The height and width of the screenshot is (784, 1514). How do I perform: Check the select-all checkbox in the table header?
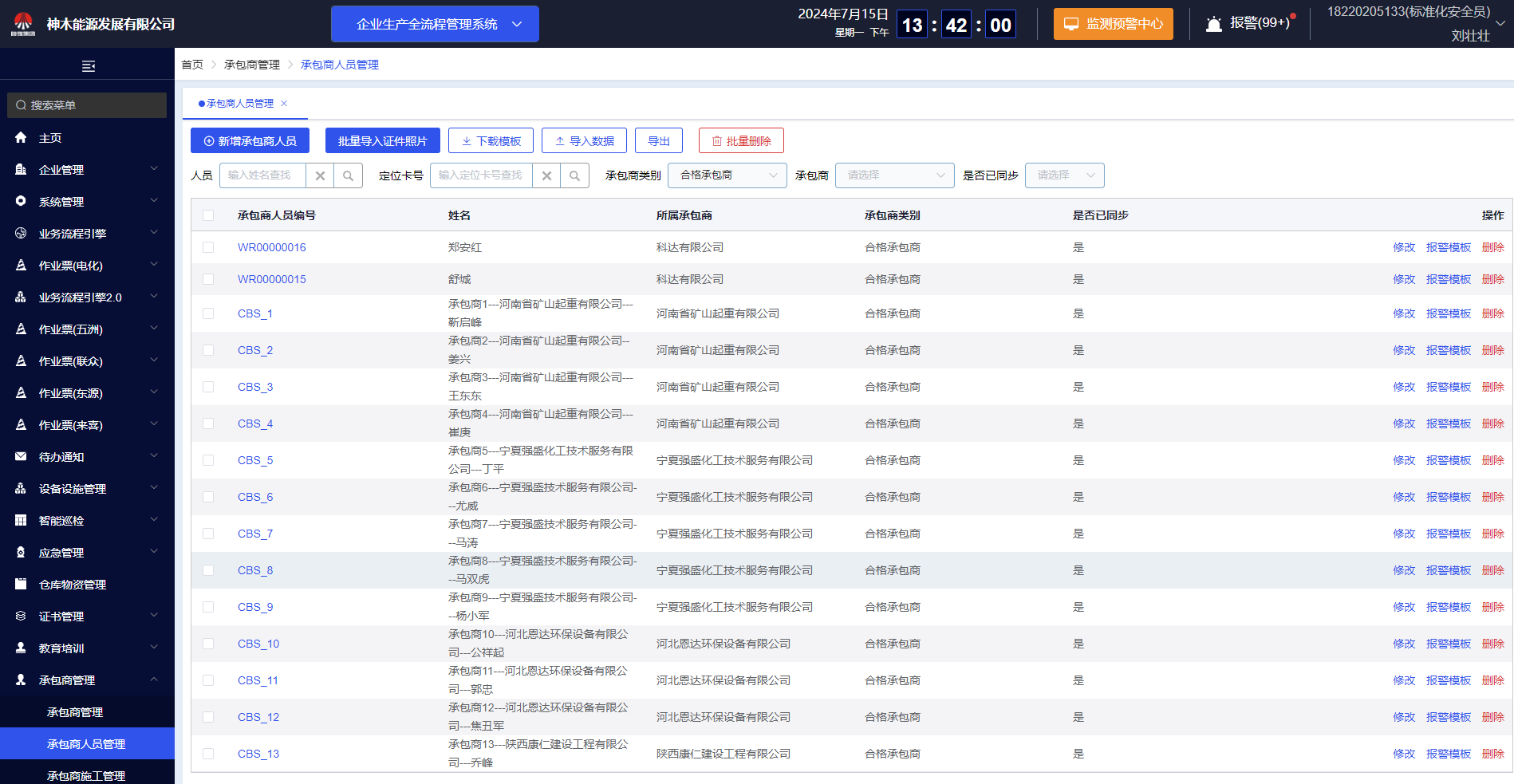click(208, 215)
